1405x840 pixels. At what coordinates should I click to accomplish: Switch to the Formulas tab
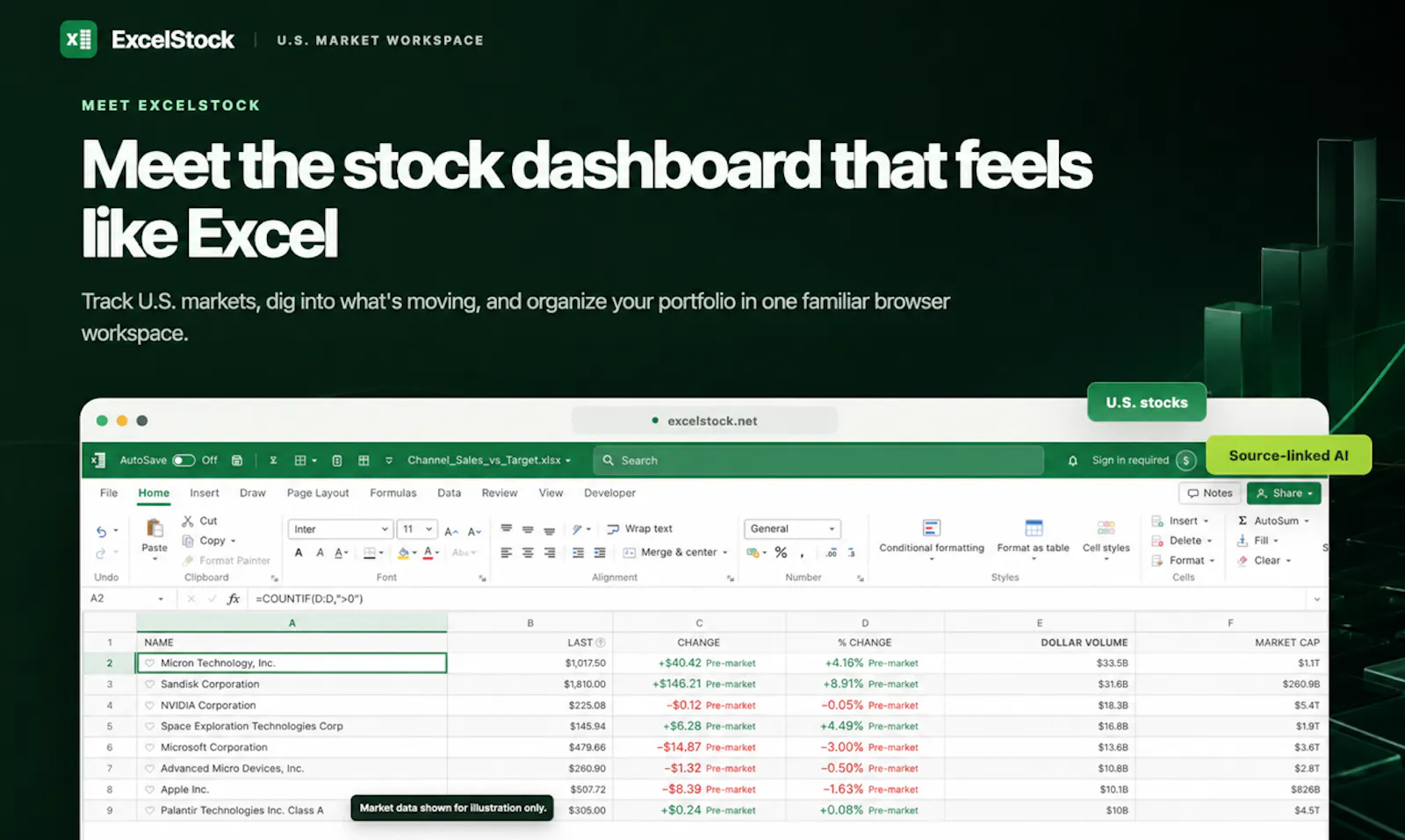coord(393,492)
